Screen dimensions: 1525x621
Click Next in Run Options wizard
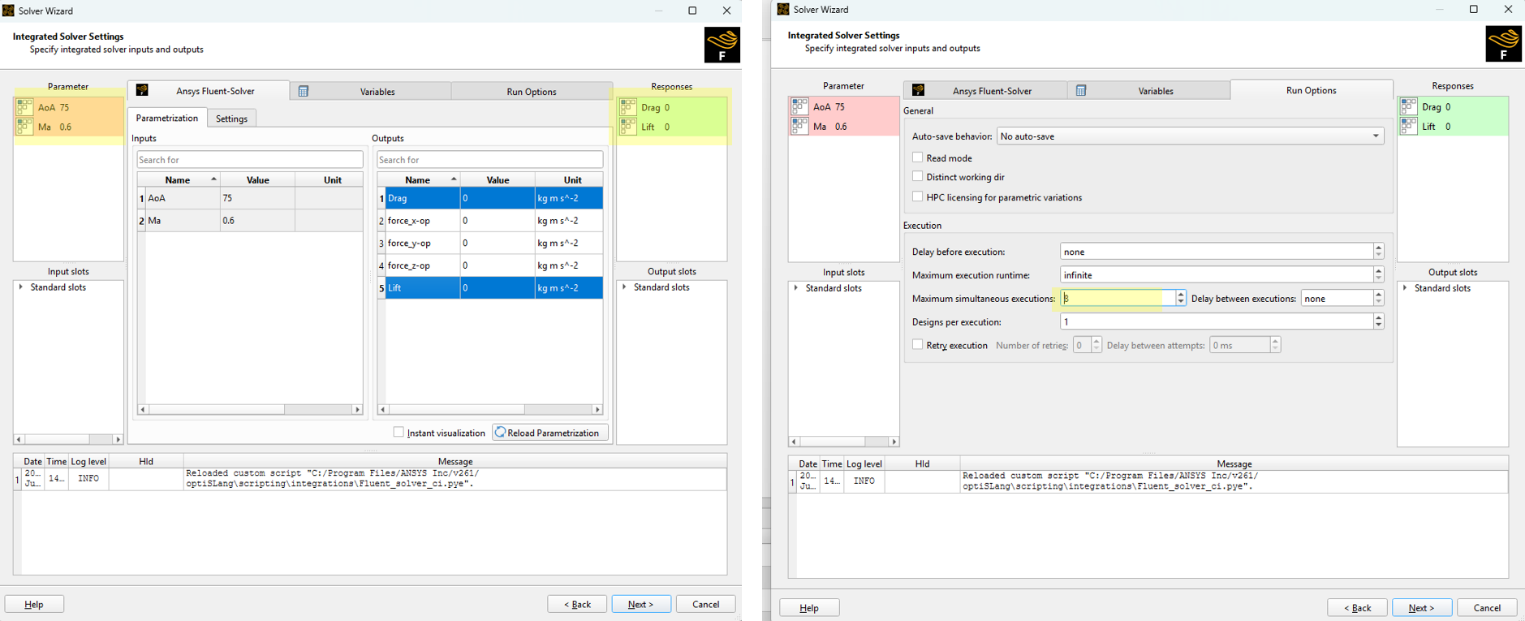(1422, 608)
